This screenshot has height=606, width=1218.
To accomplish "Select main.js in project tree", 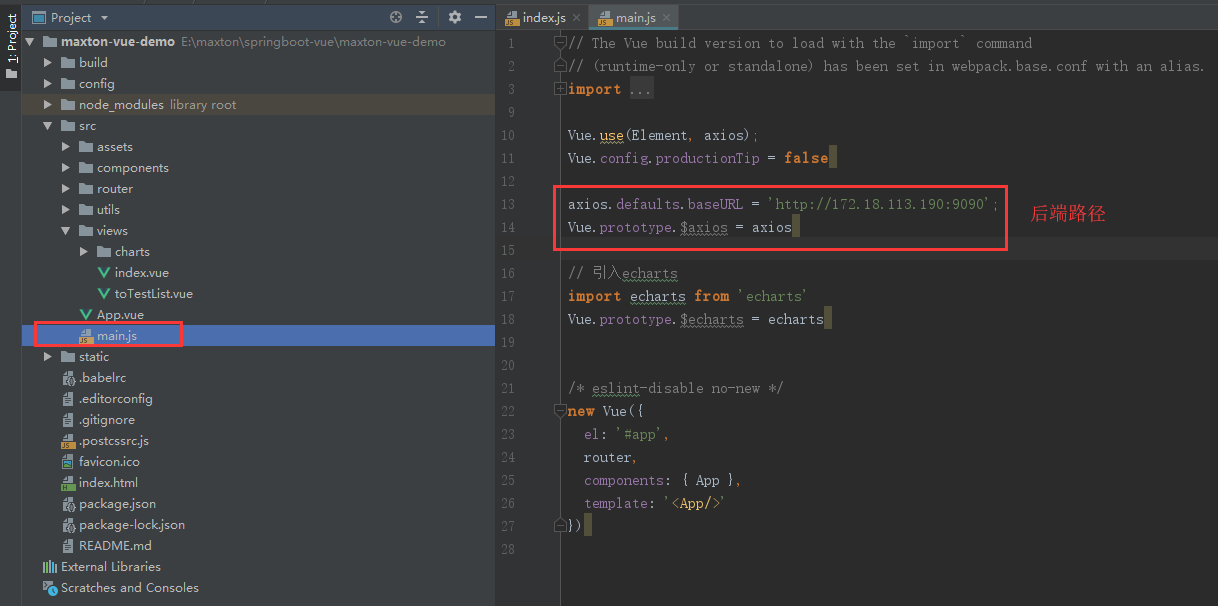I will coord(117,336).
